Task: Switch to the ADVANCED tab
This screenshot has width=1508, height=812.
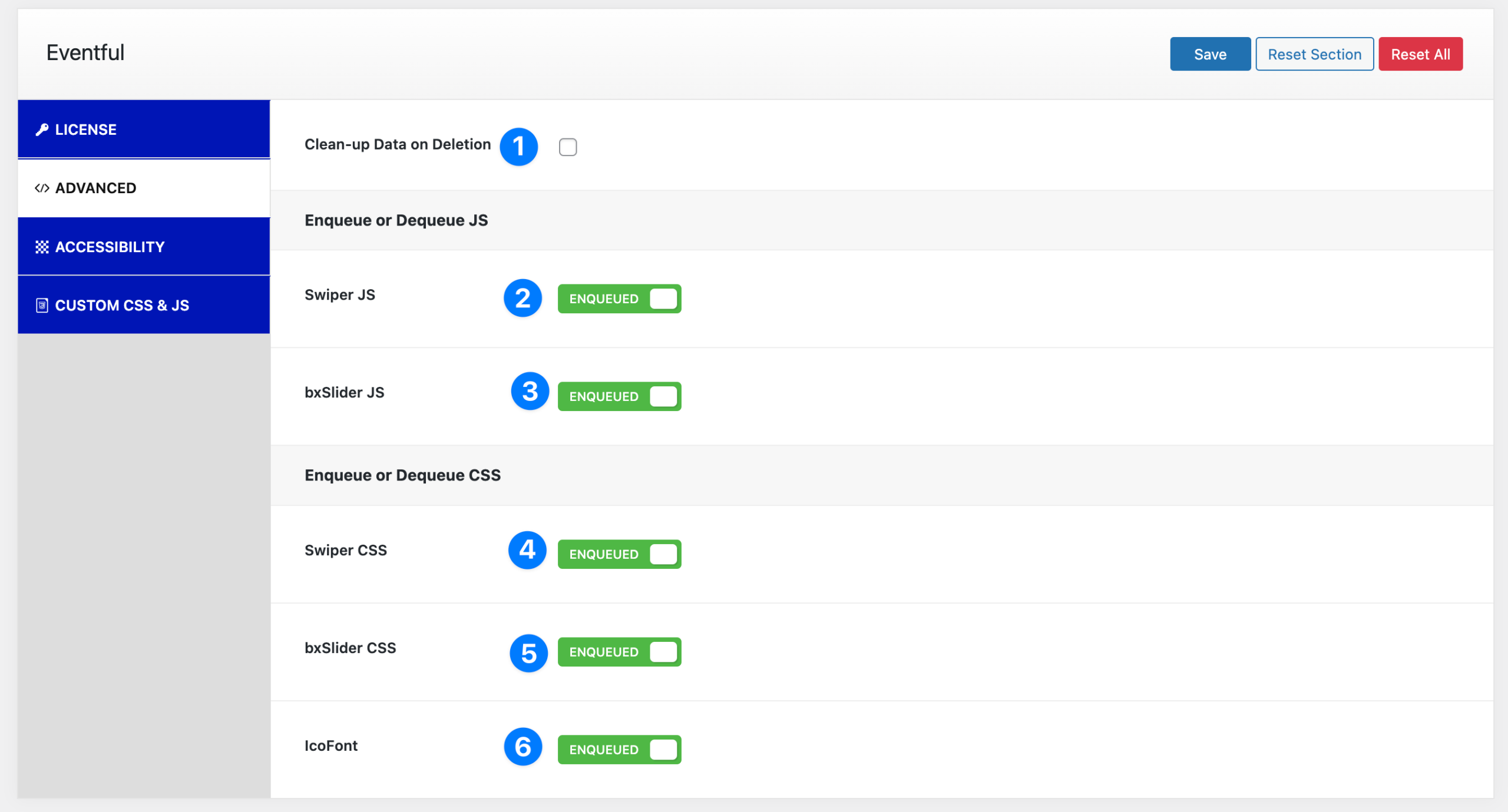Action: [144, 188]
